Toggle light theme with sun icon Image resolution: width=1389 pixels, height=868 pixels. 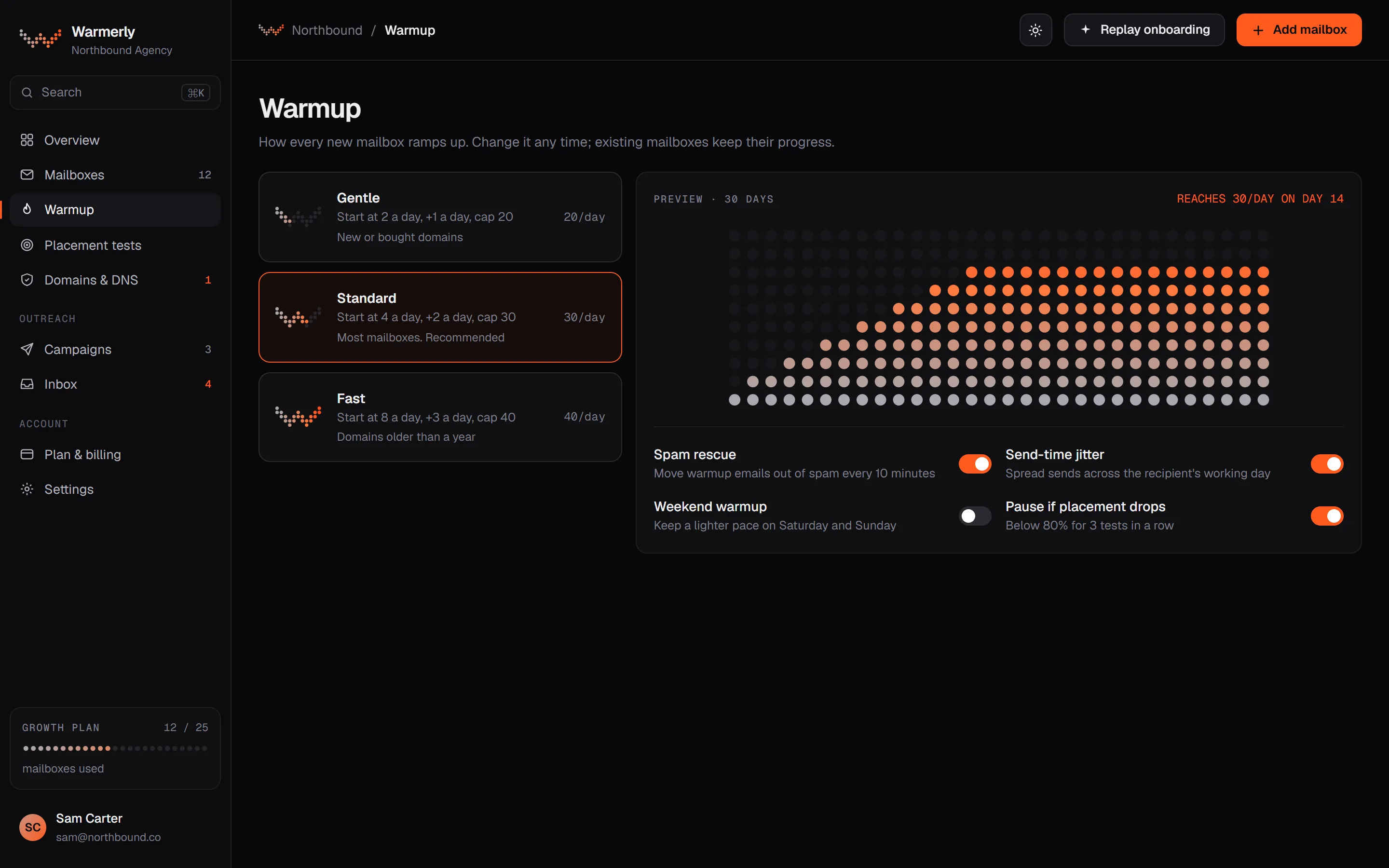pyautogui.click(x=1035, y=30)
